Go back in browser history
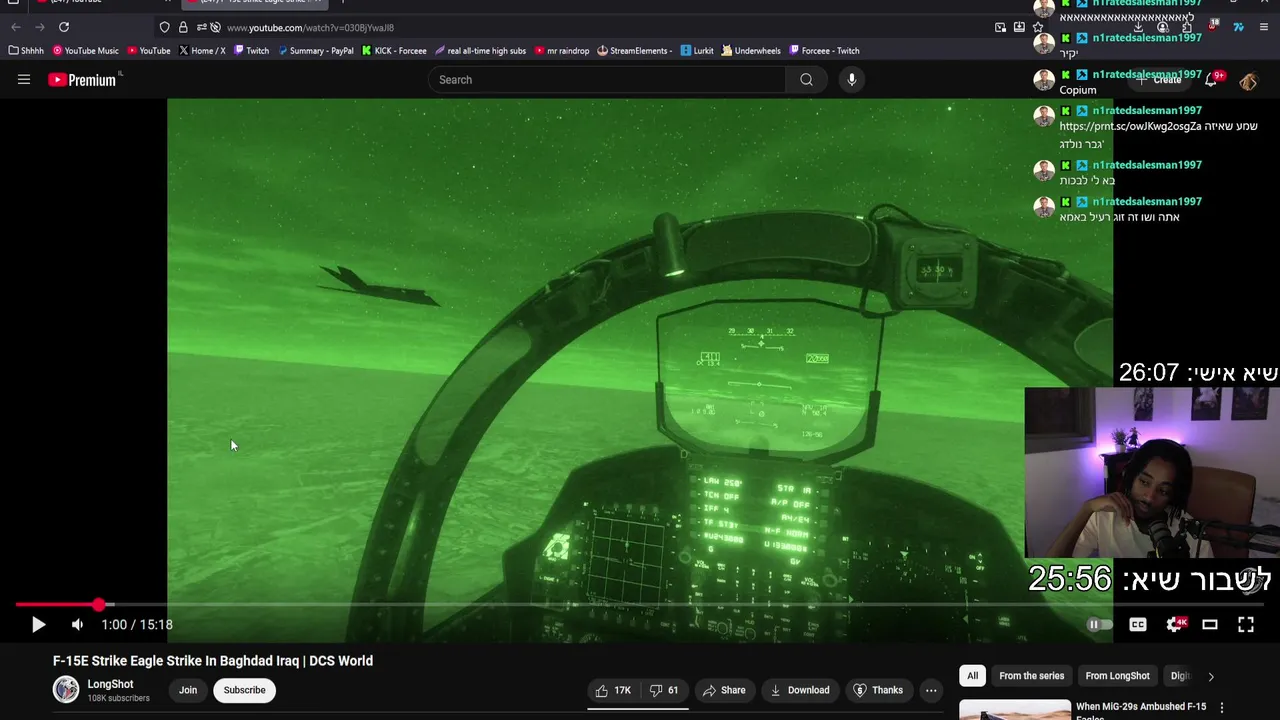The image size is (1280, 720). pyautogui.click(x=15, y=27)
